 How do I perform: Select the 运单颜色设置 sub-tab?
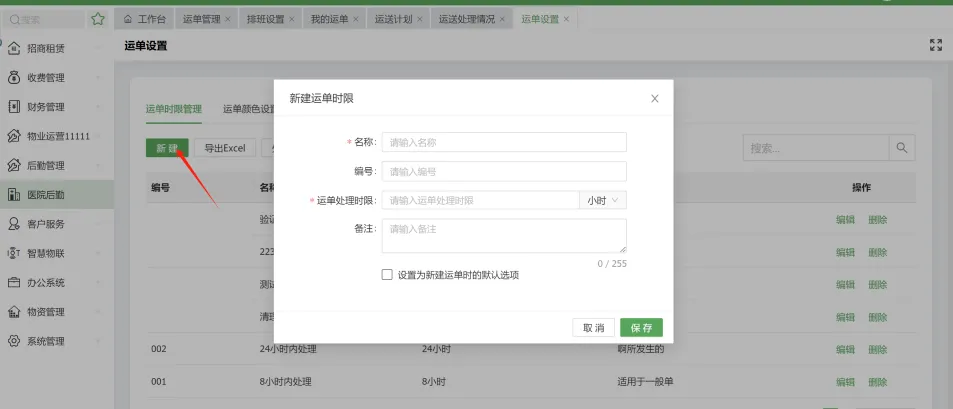pyautogui.click(x=249, y=109)
